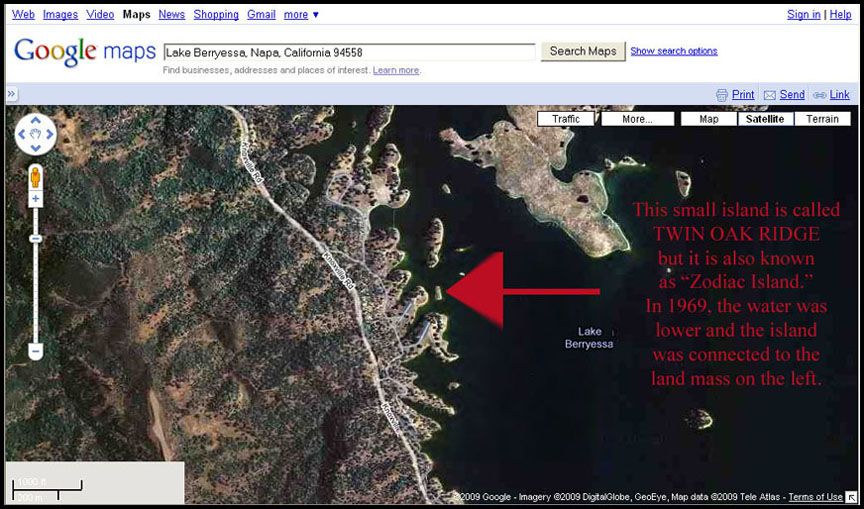The image size is (864, 509).
Task: Zoom in with the plus button
Action: [36, 199]
